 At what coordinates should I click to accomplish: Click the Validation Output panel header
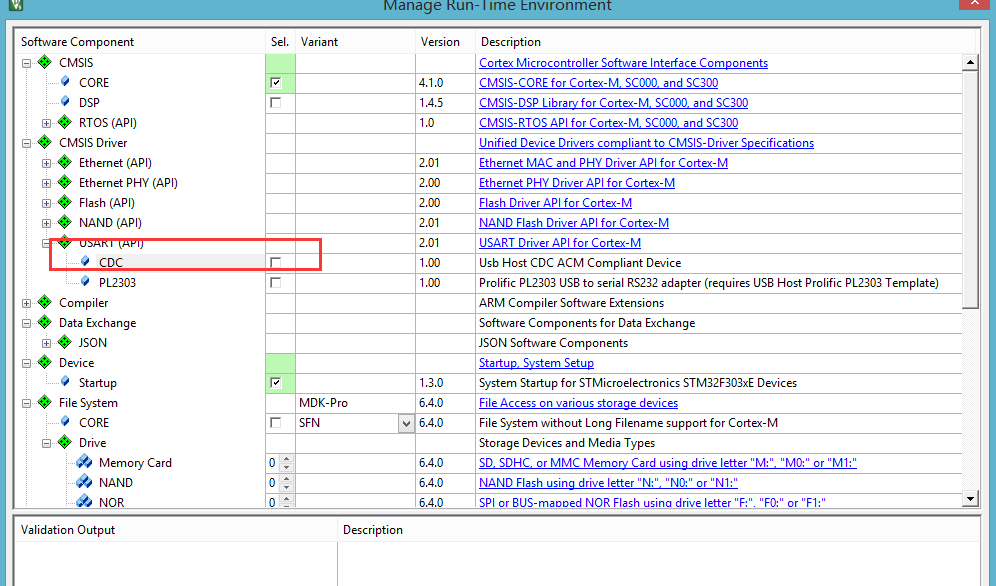point(68,530)
